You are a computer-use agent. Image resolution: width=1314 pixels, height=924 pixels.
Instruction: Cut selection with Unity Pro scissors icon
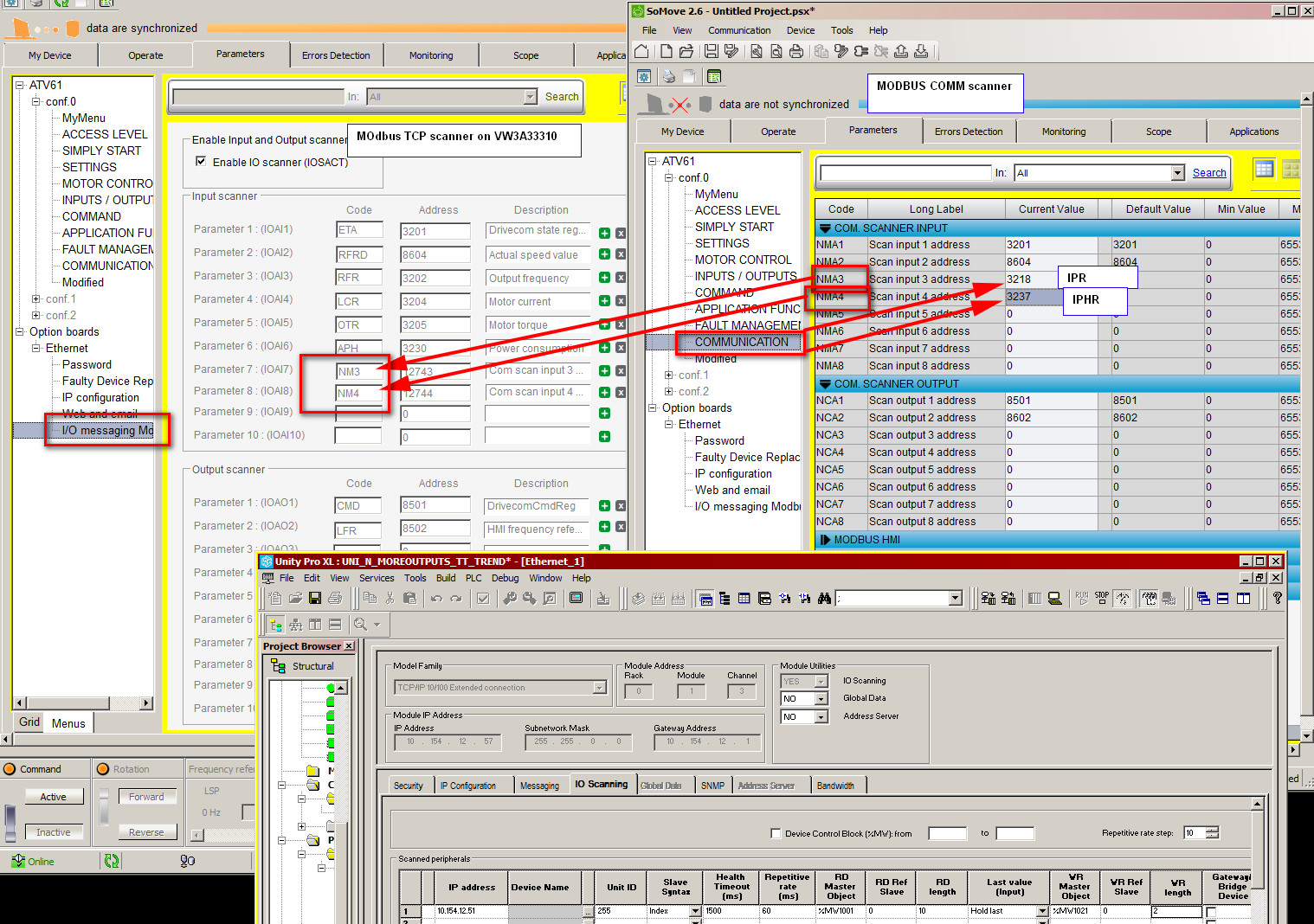390,598
